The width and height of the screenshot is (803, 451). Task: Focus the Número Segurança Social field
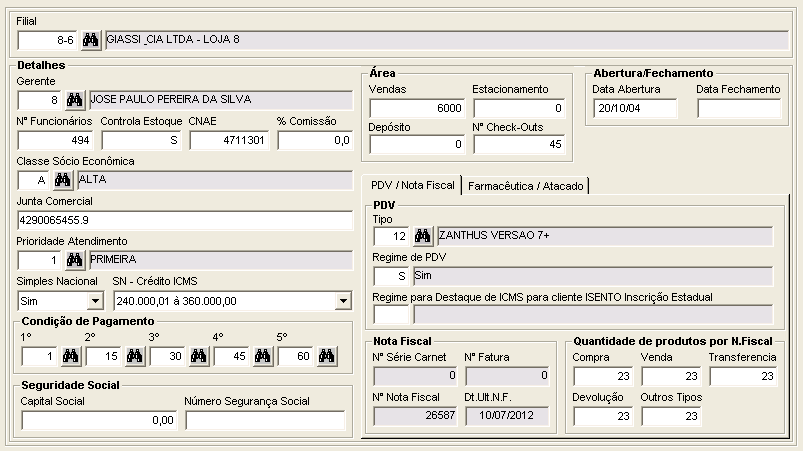(265, 420)
